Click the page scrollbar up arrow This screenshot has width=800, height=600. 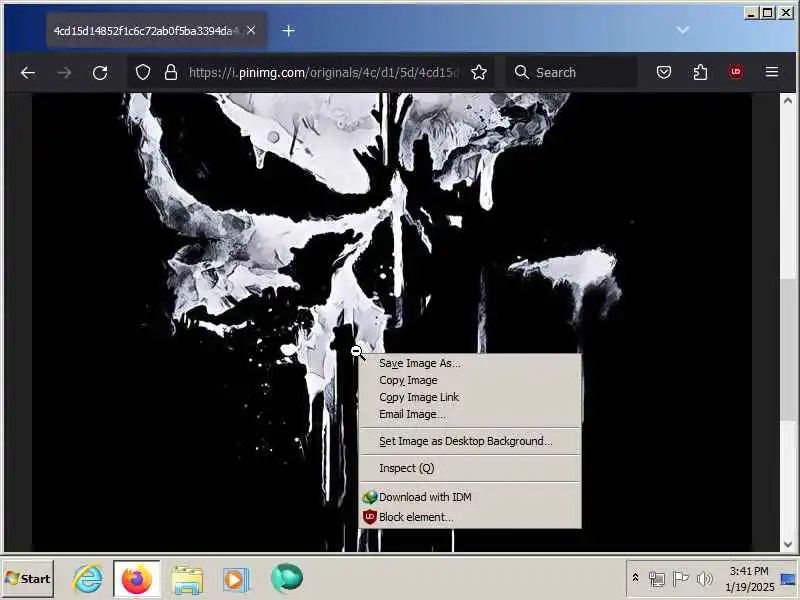click(788, 101)
